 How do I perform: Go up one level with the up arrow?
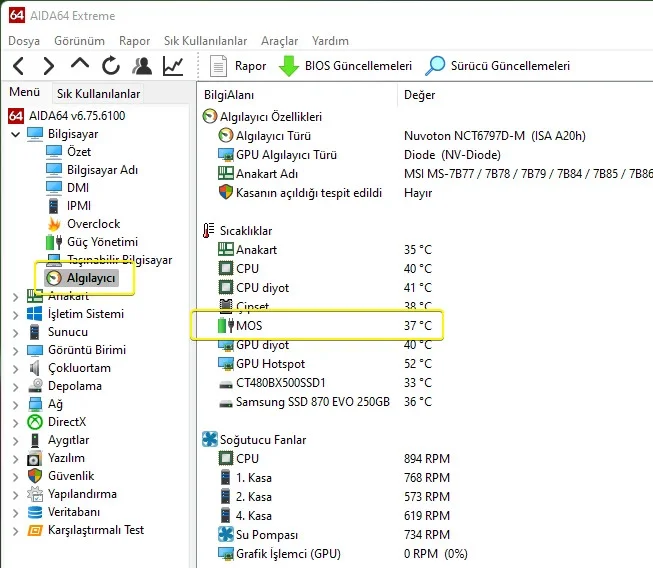pyautogui.click(x=80, y=64)
